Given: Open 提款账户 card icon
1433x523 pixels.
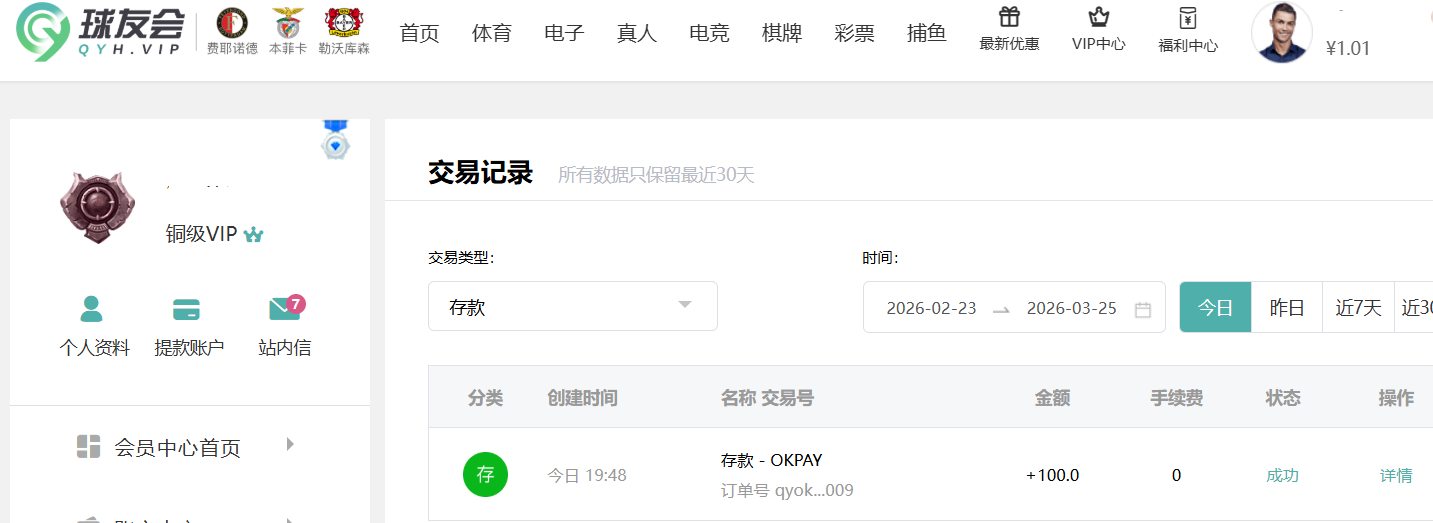Looking at the screenshot, I should point(187,309).
